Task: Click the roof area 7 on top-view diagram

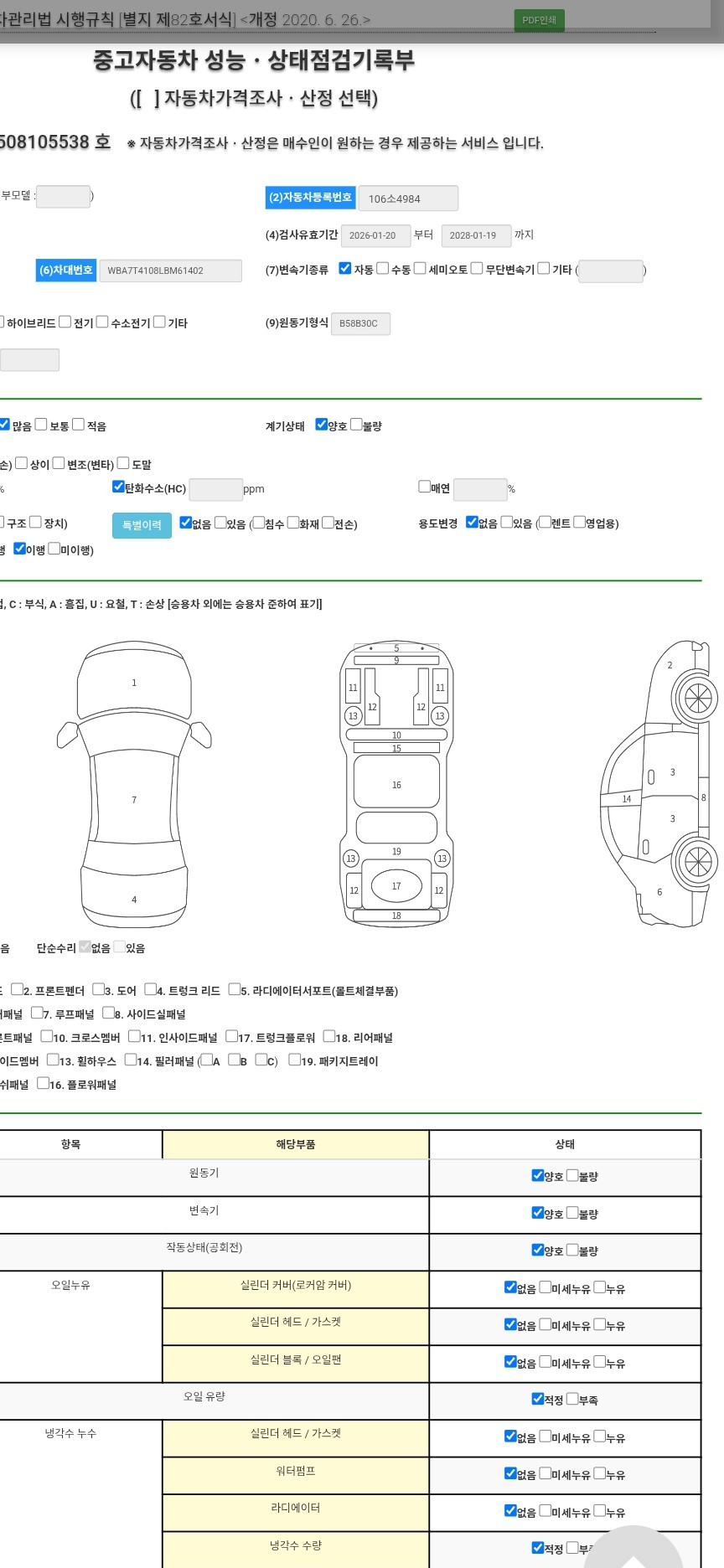Action: [134, 800]
